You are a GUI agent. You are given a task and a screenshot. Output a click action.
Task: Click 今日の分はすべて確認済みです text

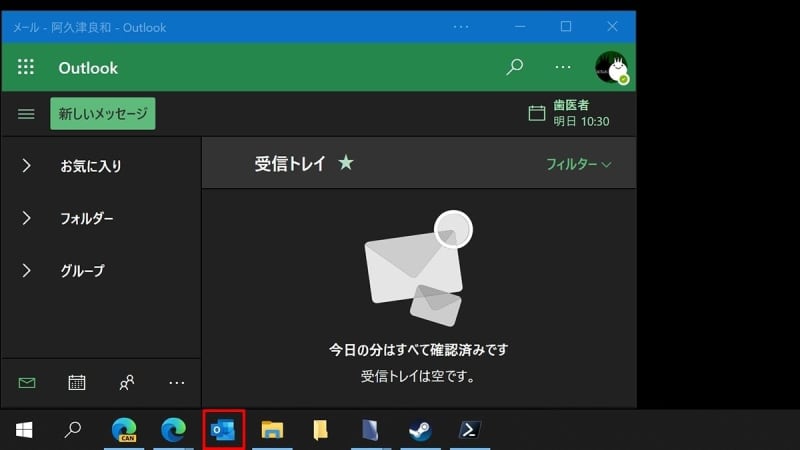point(418,350)
